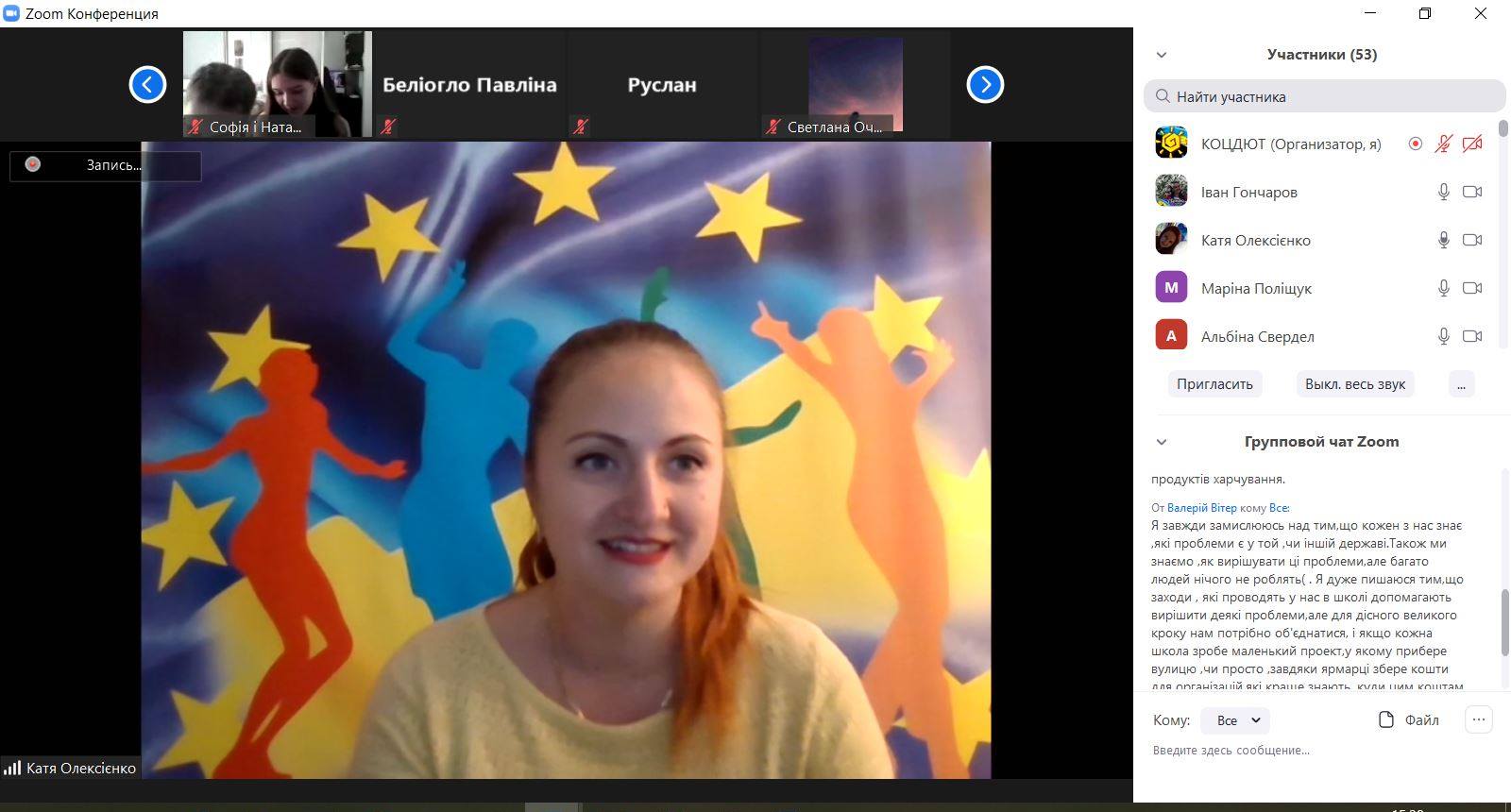Viewport: 1511px width, 812px height.
Task: Toggle microphone for Іван Гончаров
Action: (1443, 193)
